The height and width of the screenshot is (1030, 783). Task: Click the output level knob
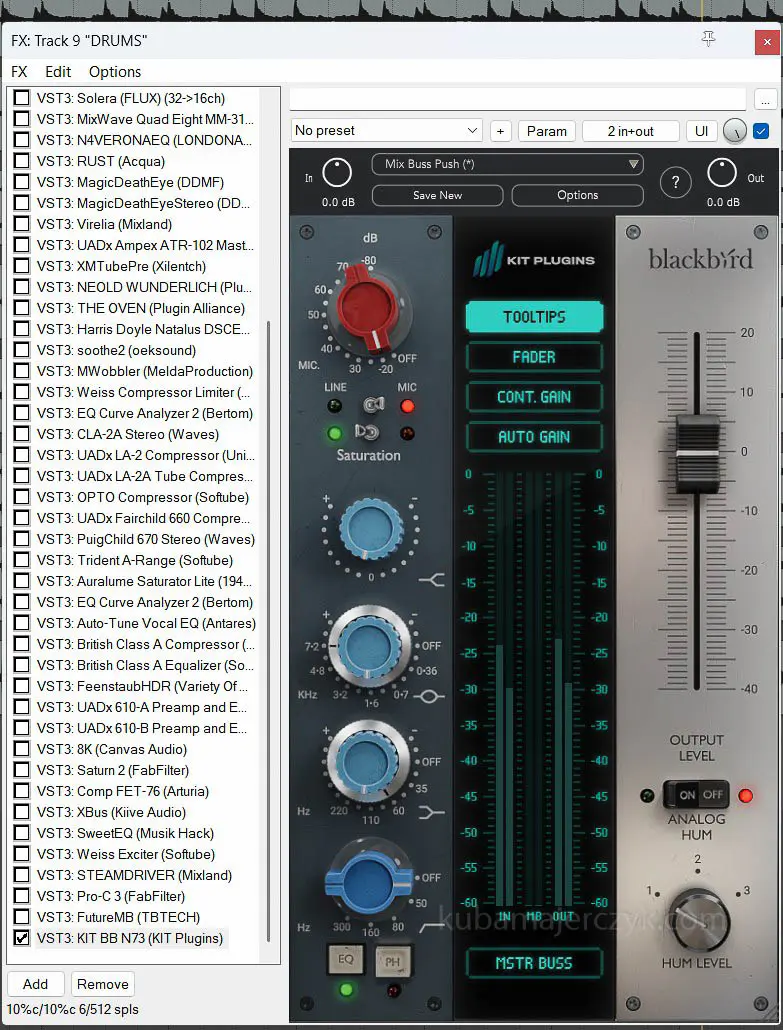pyautogui.click(x=721, y=172)
